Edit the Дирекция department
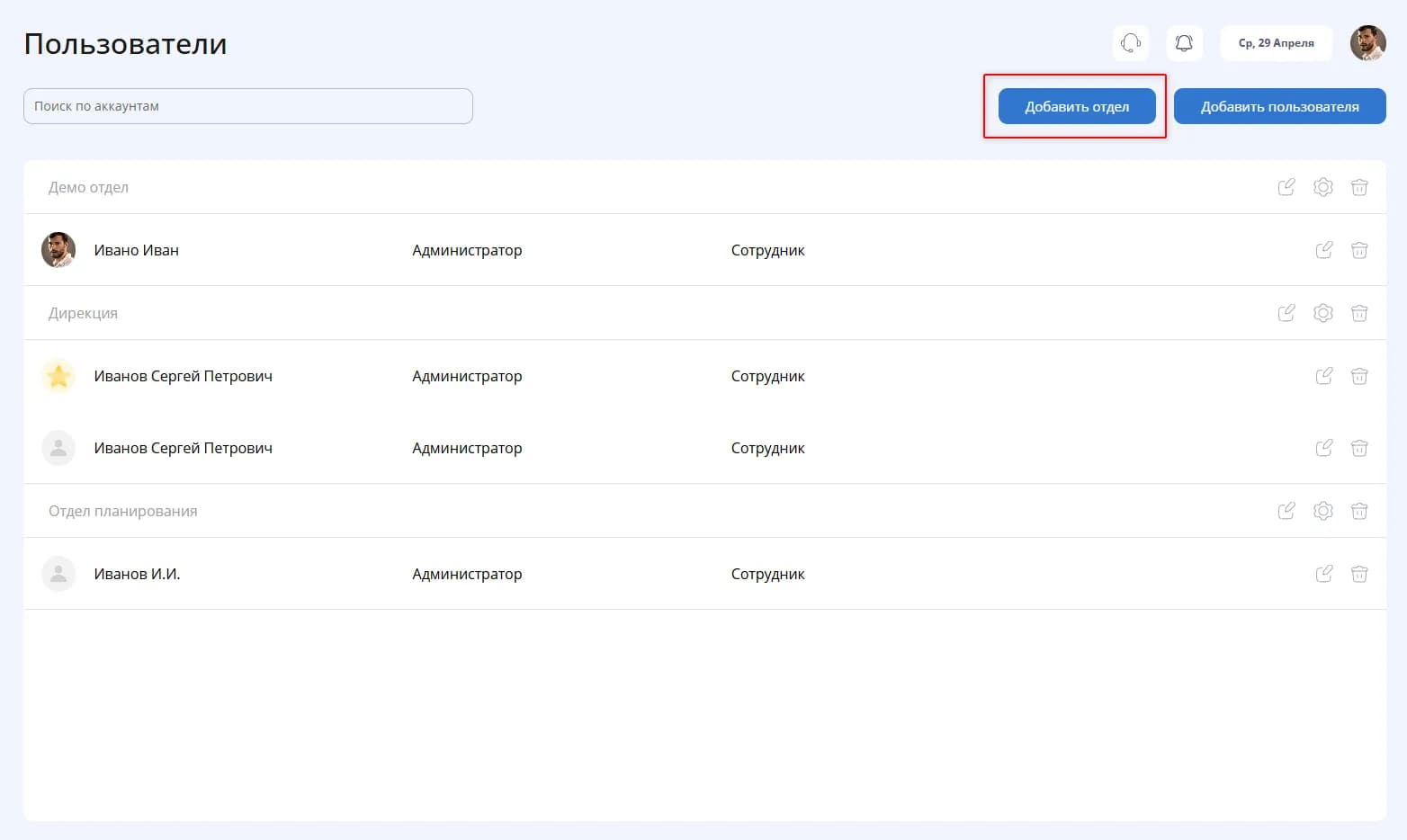Image resolution: width=1407 pixels, height=840 pixels. (1286, 313)
